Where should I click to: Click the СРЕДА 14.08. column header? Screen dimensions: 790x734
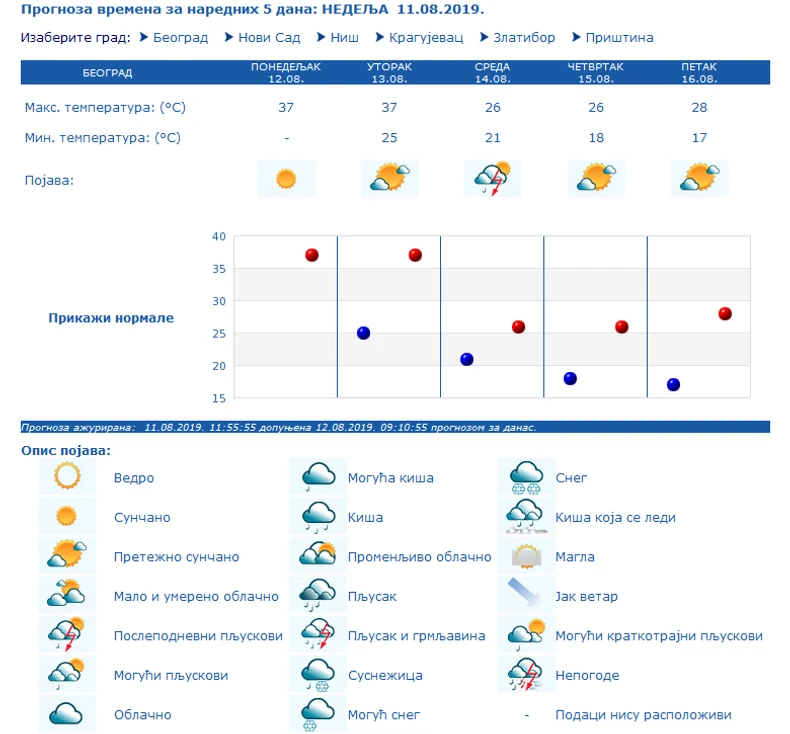click(x=492, y=73)
